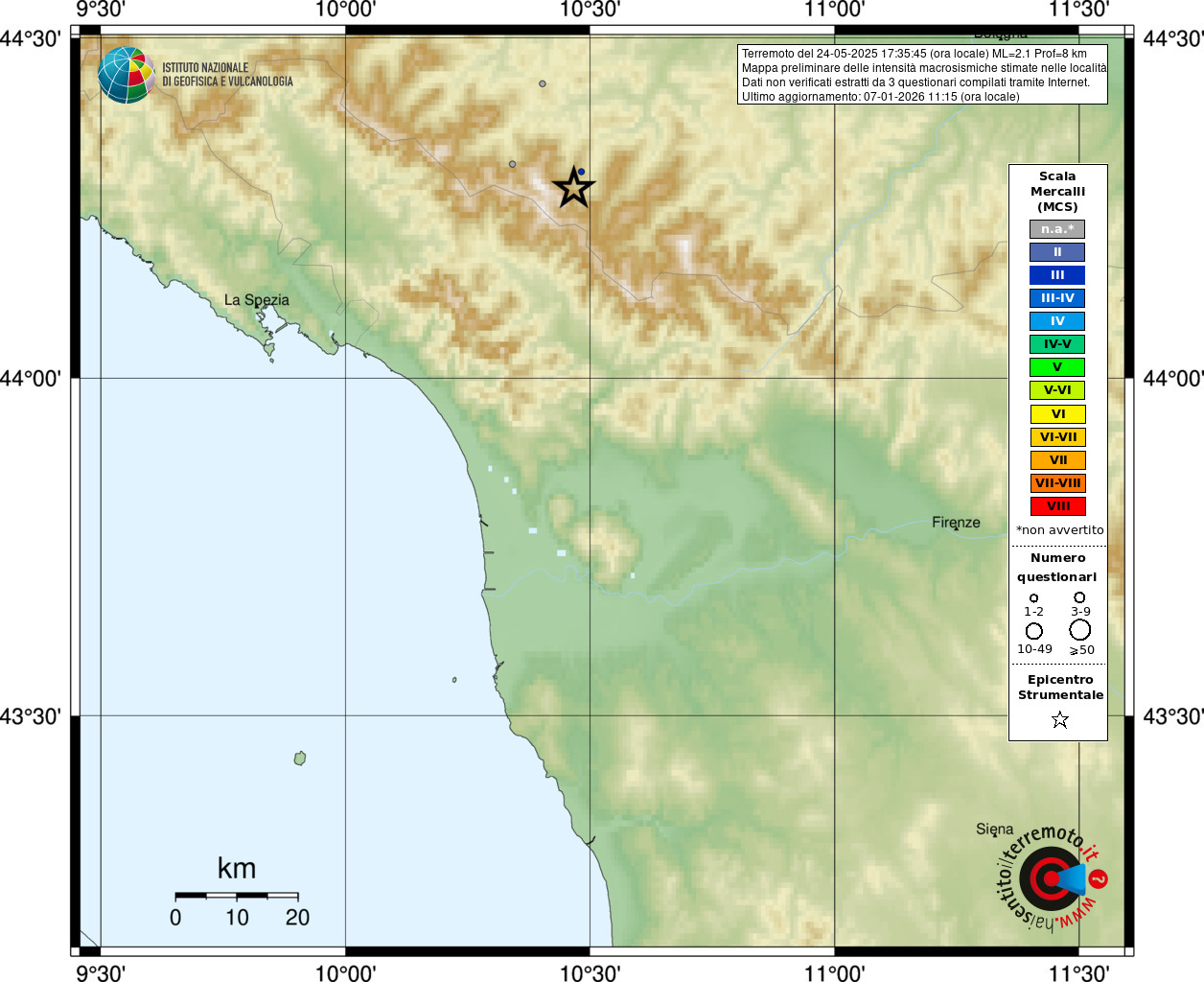
Task: Click the km scale bar
Action: pos(237,896)
